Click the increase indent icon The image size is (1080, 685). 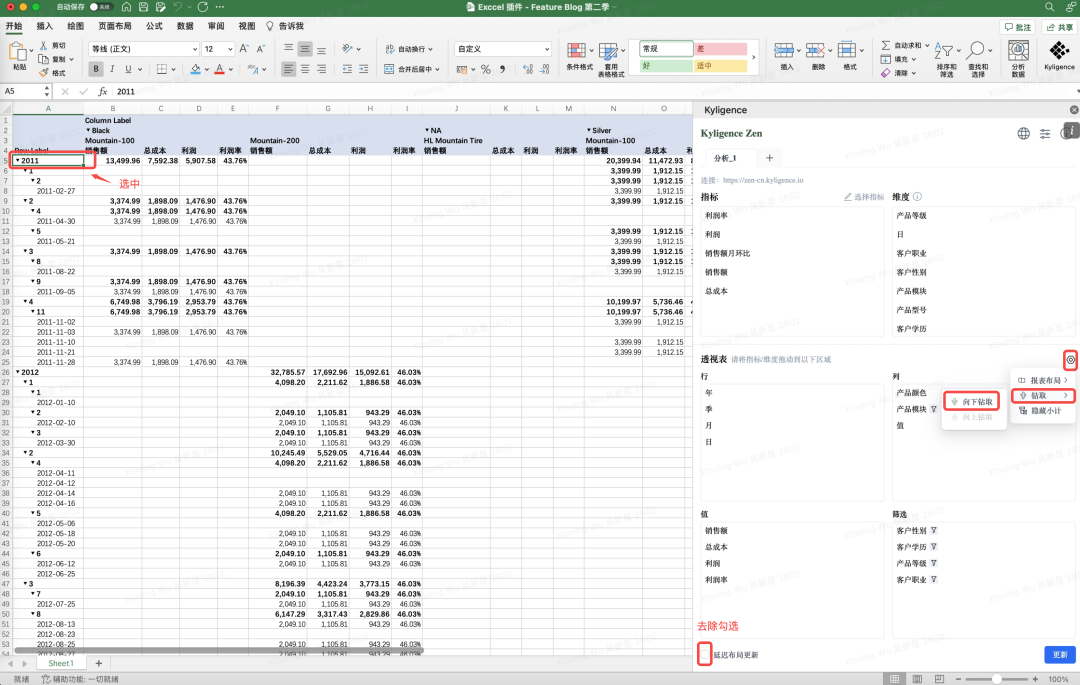click(364, 69)
